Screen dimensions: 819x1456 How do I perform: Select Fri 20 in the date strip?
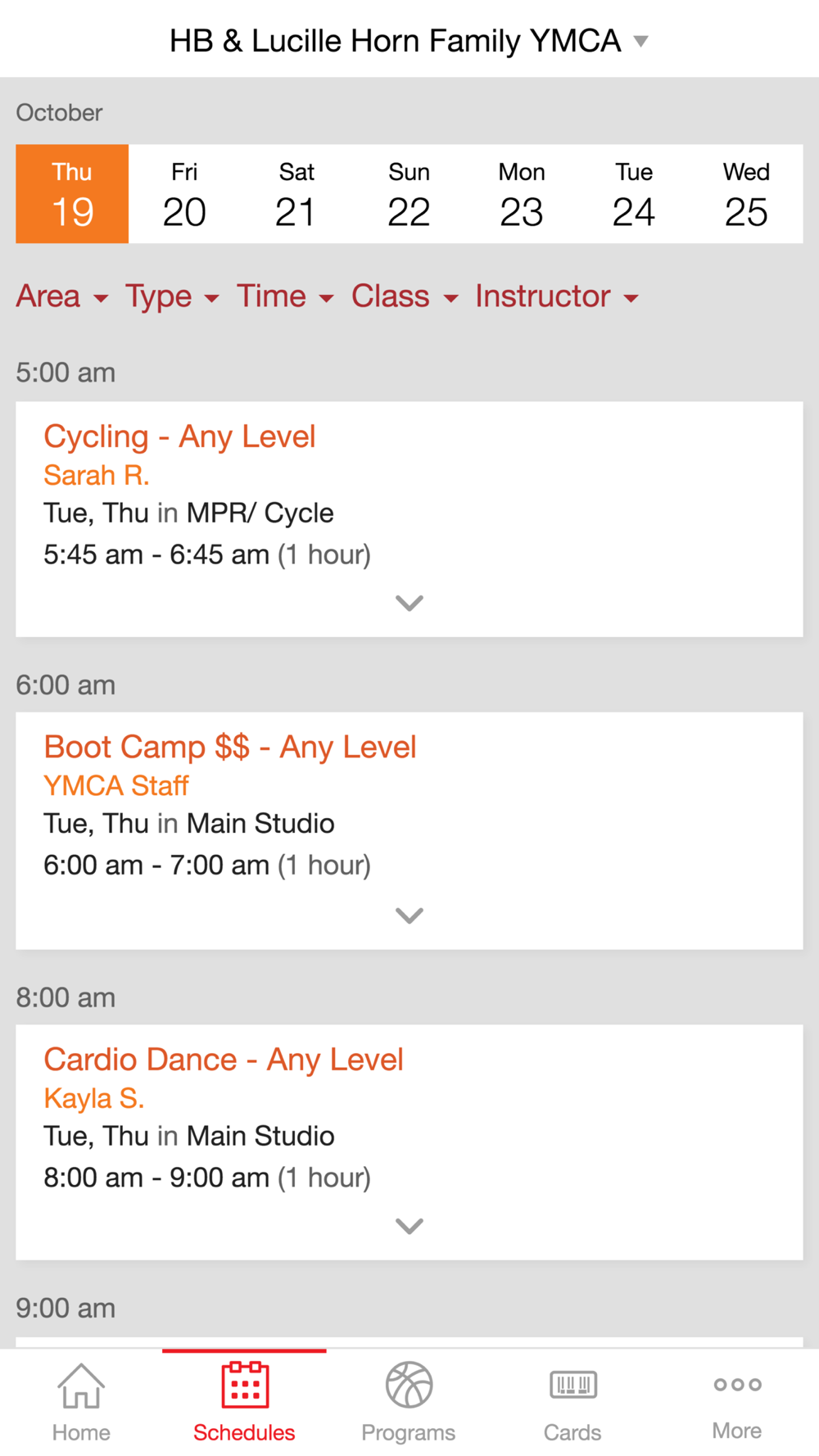click(184, 194)
